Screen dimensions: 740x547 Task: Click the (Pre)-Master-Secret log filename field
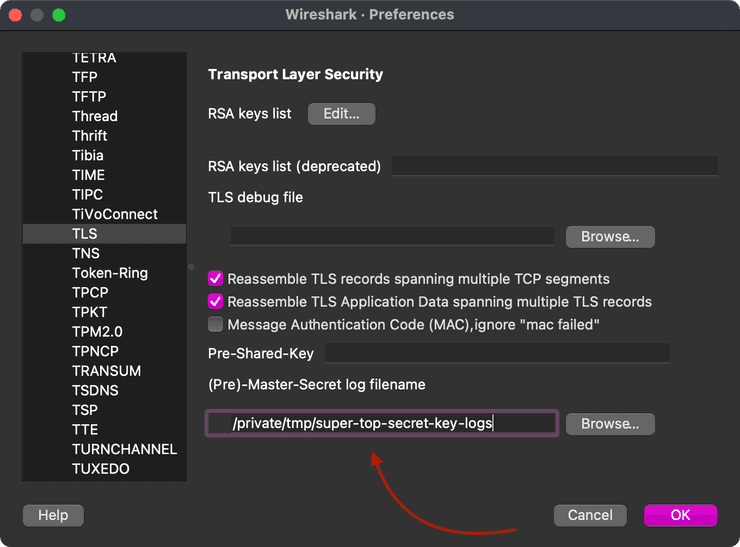tap(382, 423)
